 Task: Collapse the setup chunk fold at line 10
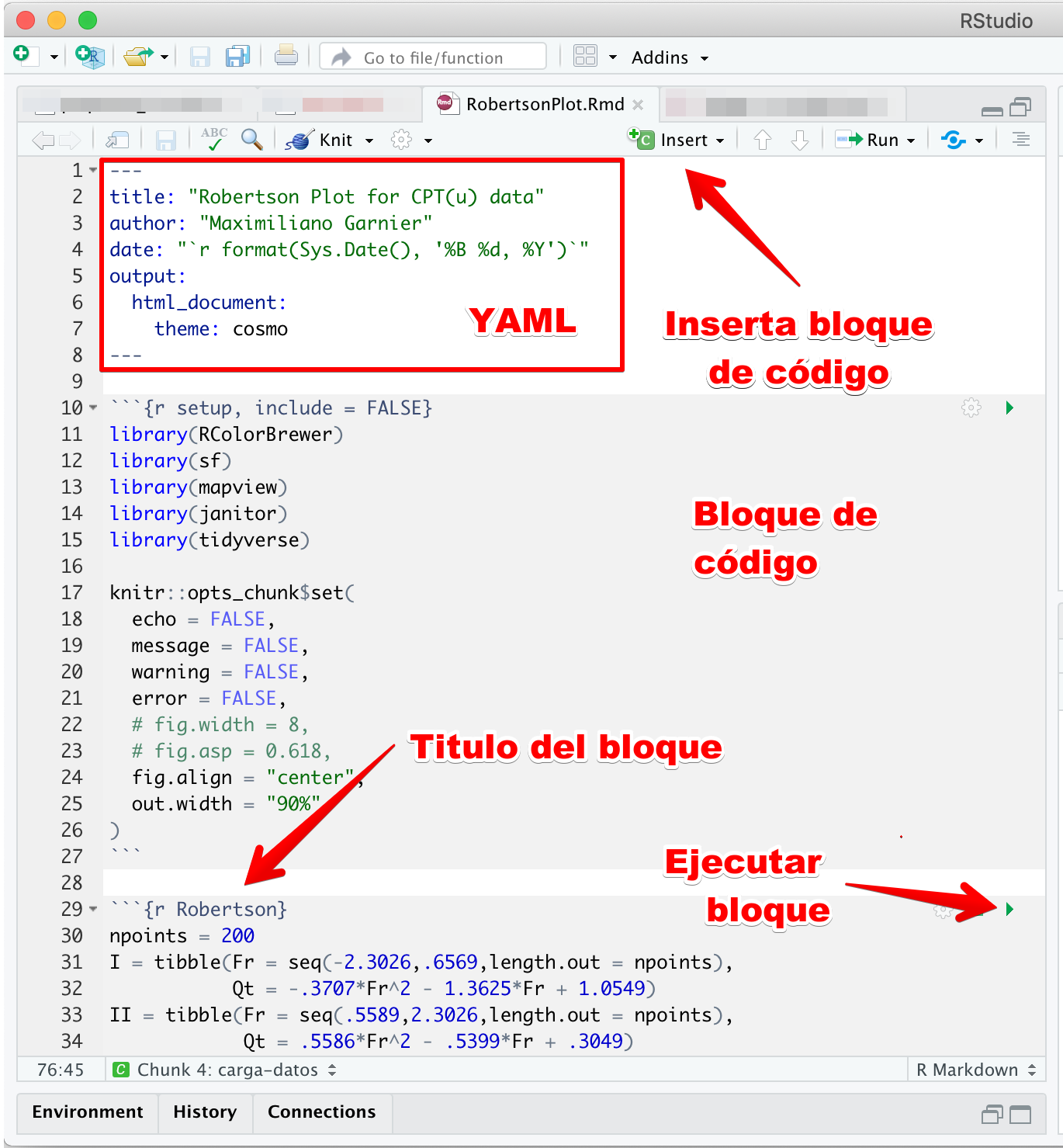click(x=93, y=408)
